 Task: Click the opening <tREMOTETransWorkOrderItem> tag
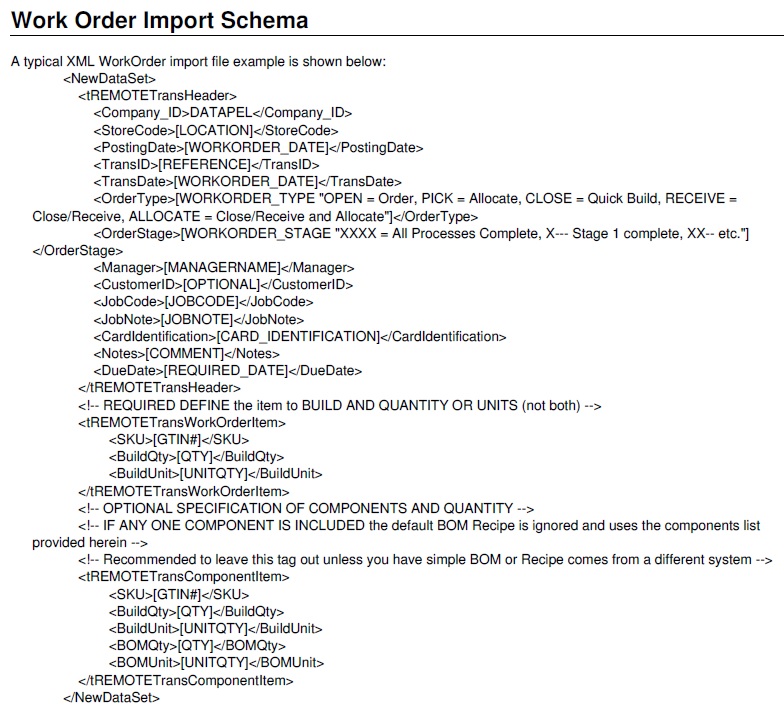(182, 422)
